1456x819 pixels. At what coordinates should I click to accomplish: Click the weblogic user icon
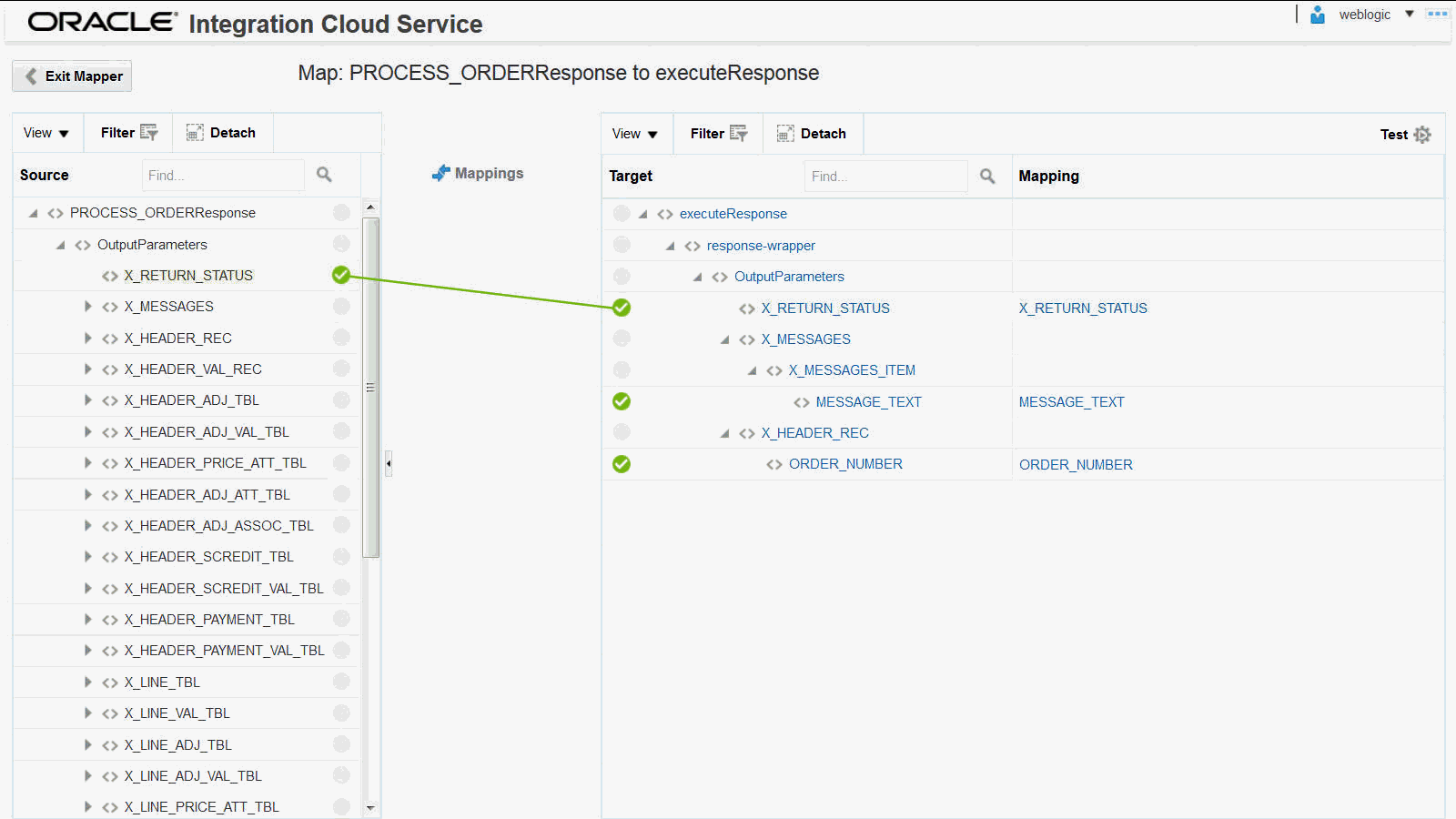(1317, 15)
